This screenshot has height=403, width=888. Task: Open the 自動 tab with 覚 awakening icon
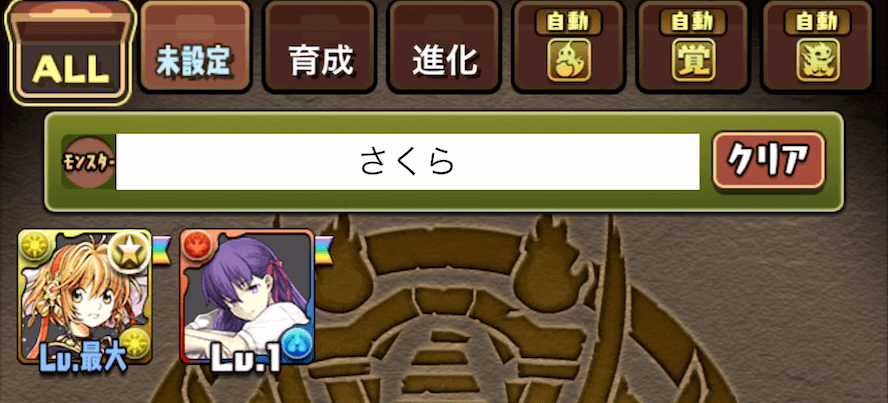click(693, 46)
